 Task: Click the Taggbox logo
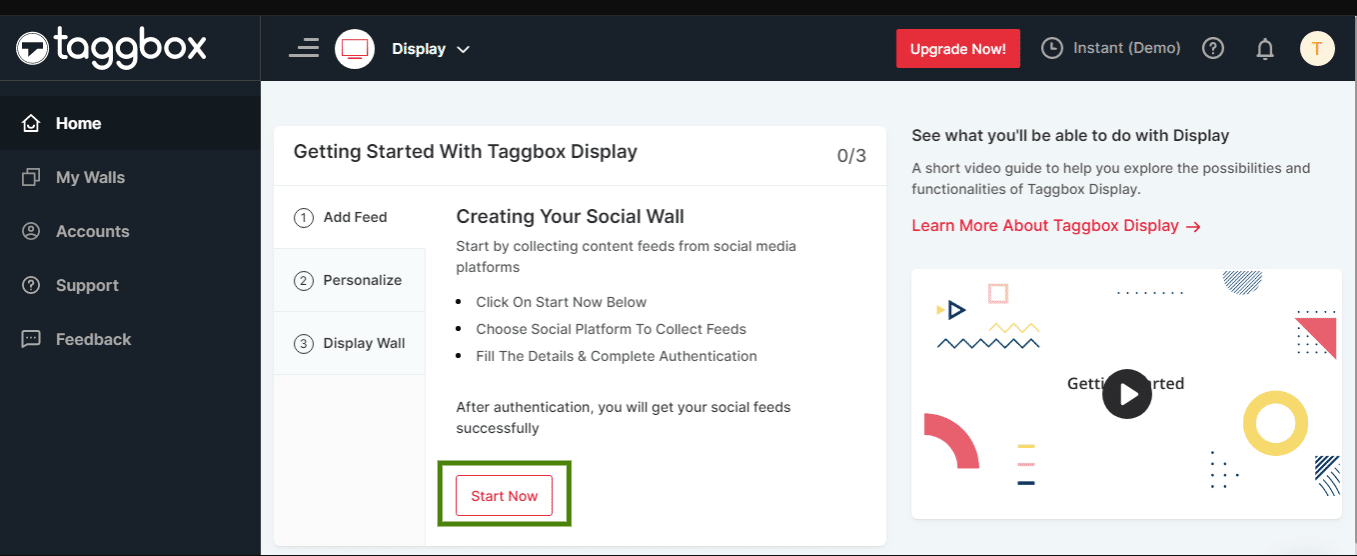coord(111,47)
